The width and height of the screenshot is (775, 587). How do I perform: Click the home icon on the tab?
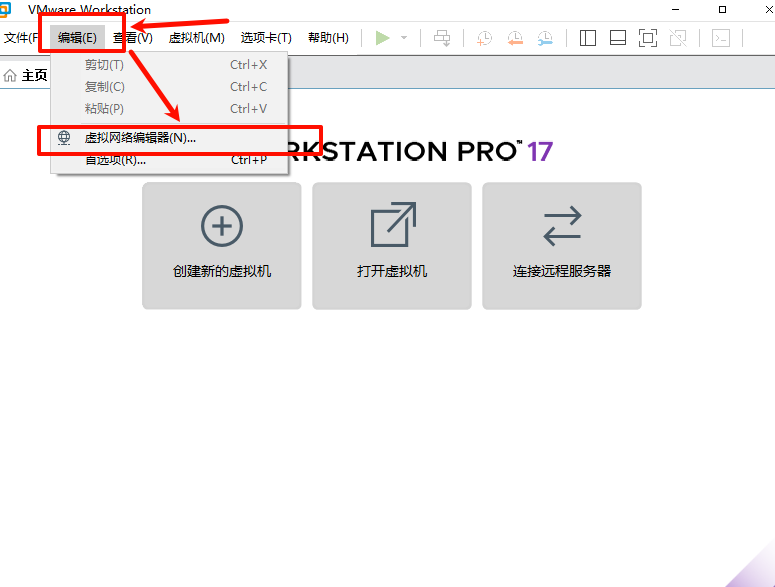coord(10,76)
